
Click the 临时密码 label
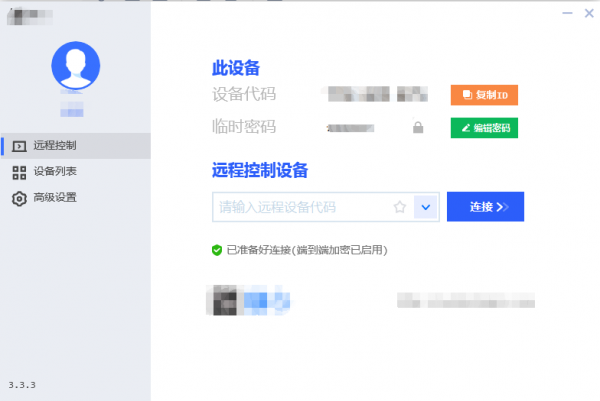(x=244, y=127)
